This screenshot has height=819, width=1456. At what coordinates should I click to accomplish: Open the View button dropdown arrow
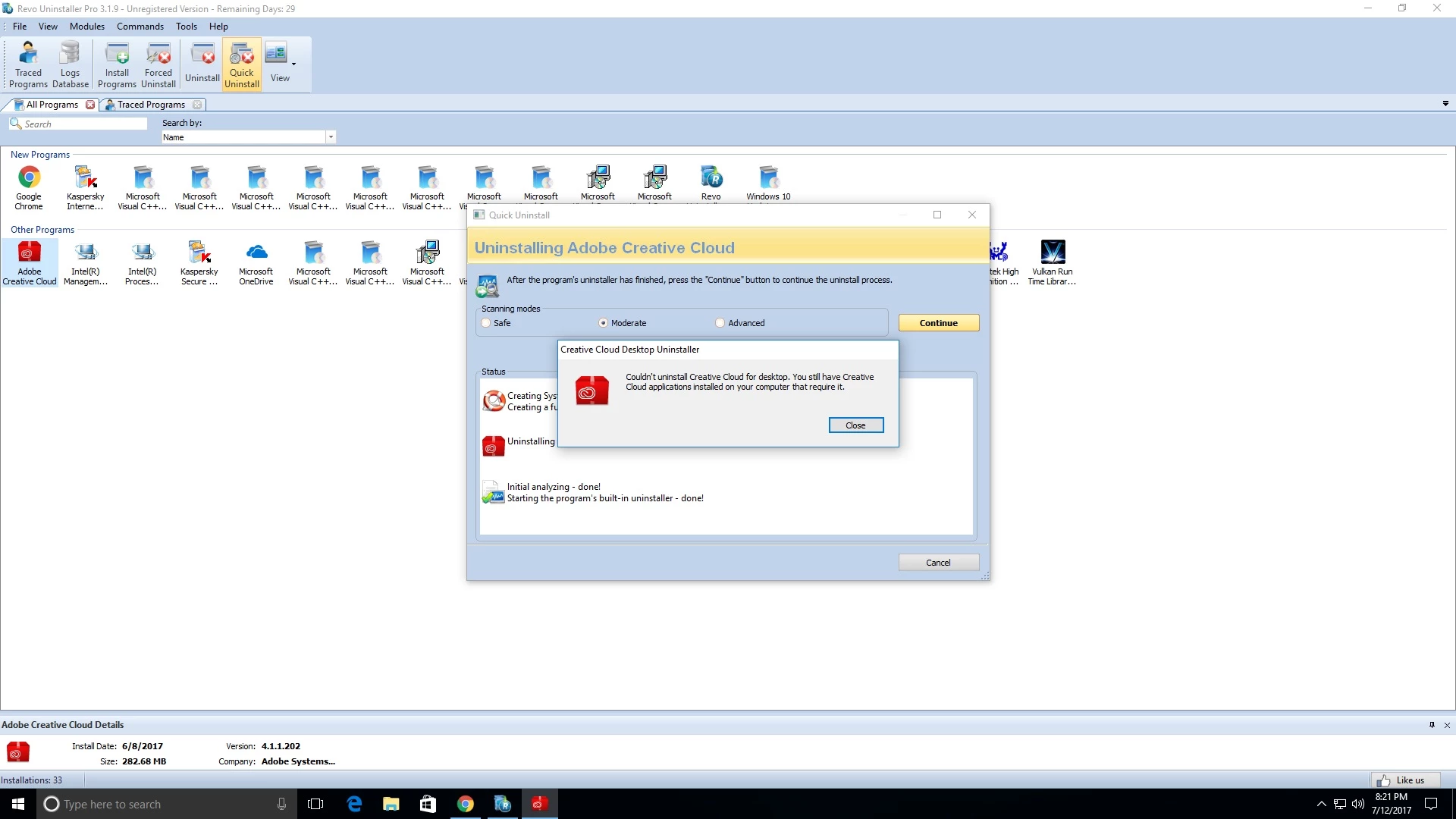(293, 64)
